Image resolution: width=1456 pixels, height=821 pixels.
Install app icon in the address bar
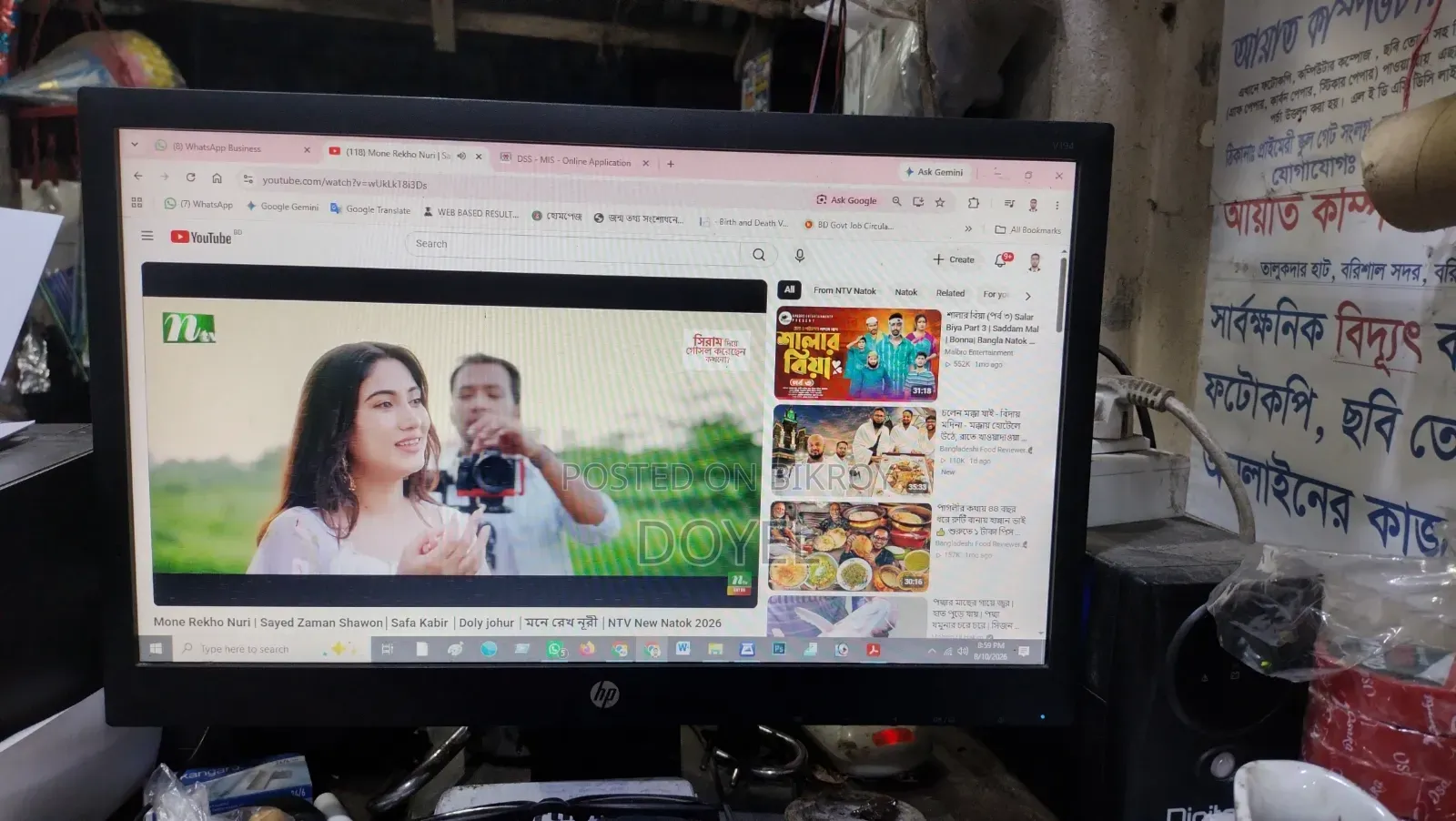tap(918, 201)
